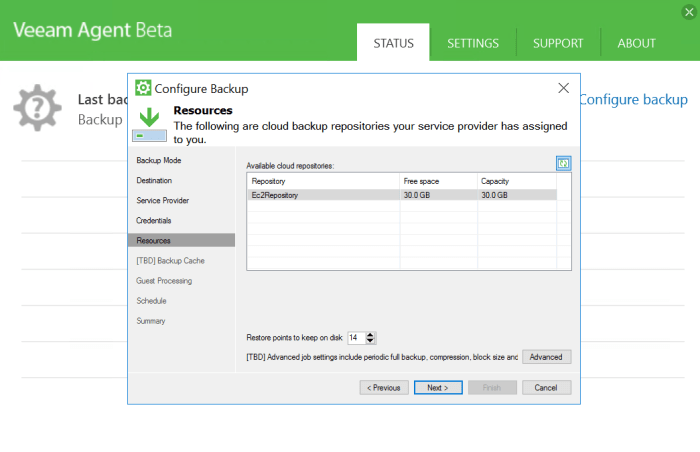Select the [TBD] Backup Cache step
Screen dimensions: 700x452
pyautogui.click(x=171, y=260)
